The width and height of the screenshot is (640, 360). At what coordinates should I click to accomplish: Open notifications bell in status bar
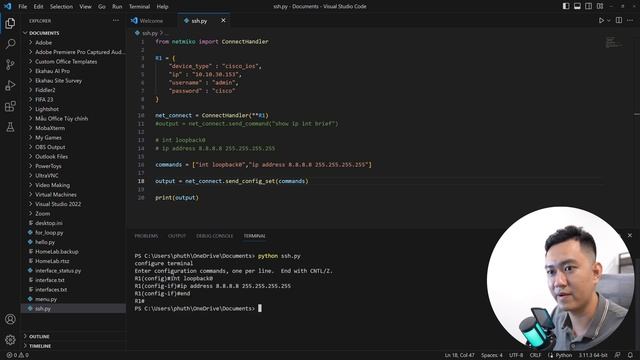click(x=630, y=355)
